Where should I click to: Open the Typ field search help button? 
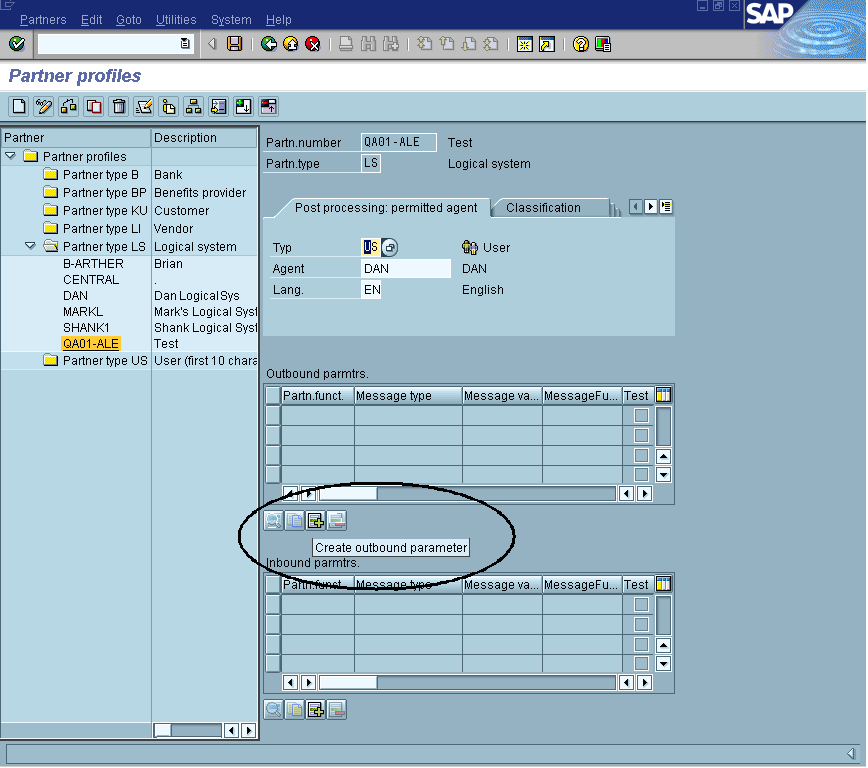(390, 248)
